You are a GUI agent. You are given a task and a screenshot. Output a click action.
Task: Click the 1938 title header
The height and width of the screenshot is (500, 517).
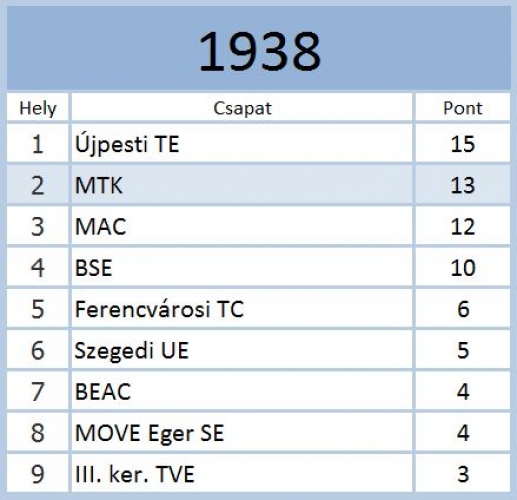(259, 49)
